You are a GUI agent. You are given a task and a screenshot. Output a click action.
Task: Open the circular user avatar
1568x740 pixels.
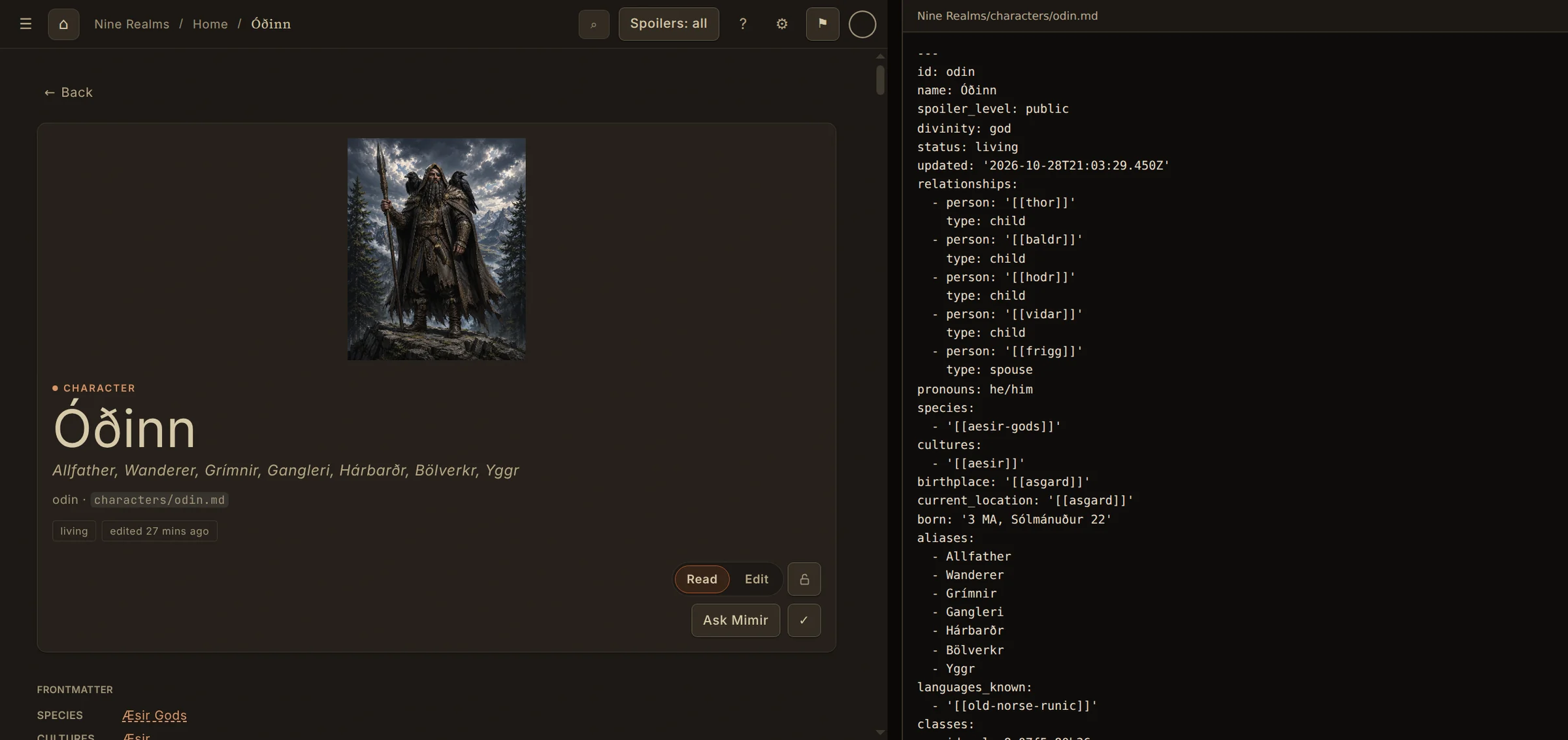(x=862, y=24)
